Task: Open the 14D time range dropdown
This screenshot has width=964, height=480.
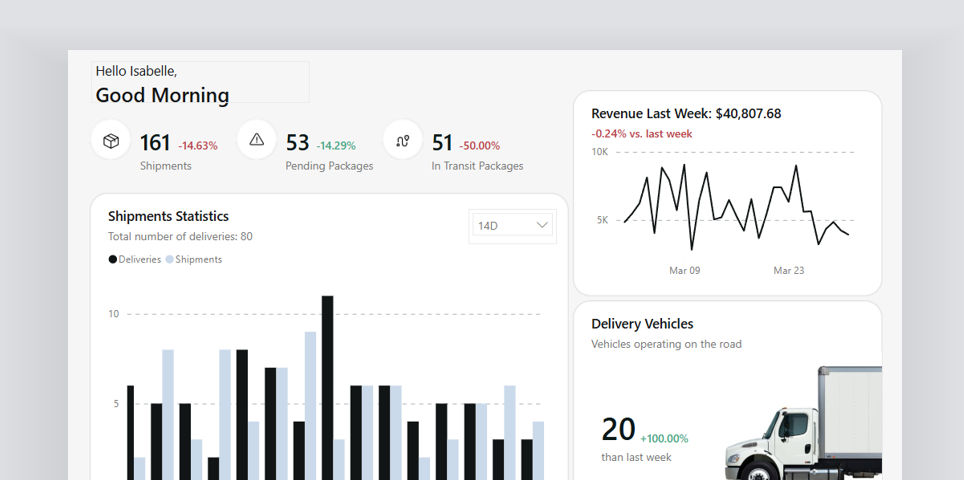Action: [x=513, y=226]
